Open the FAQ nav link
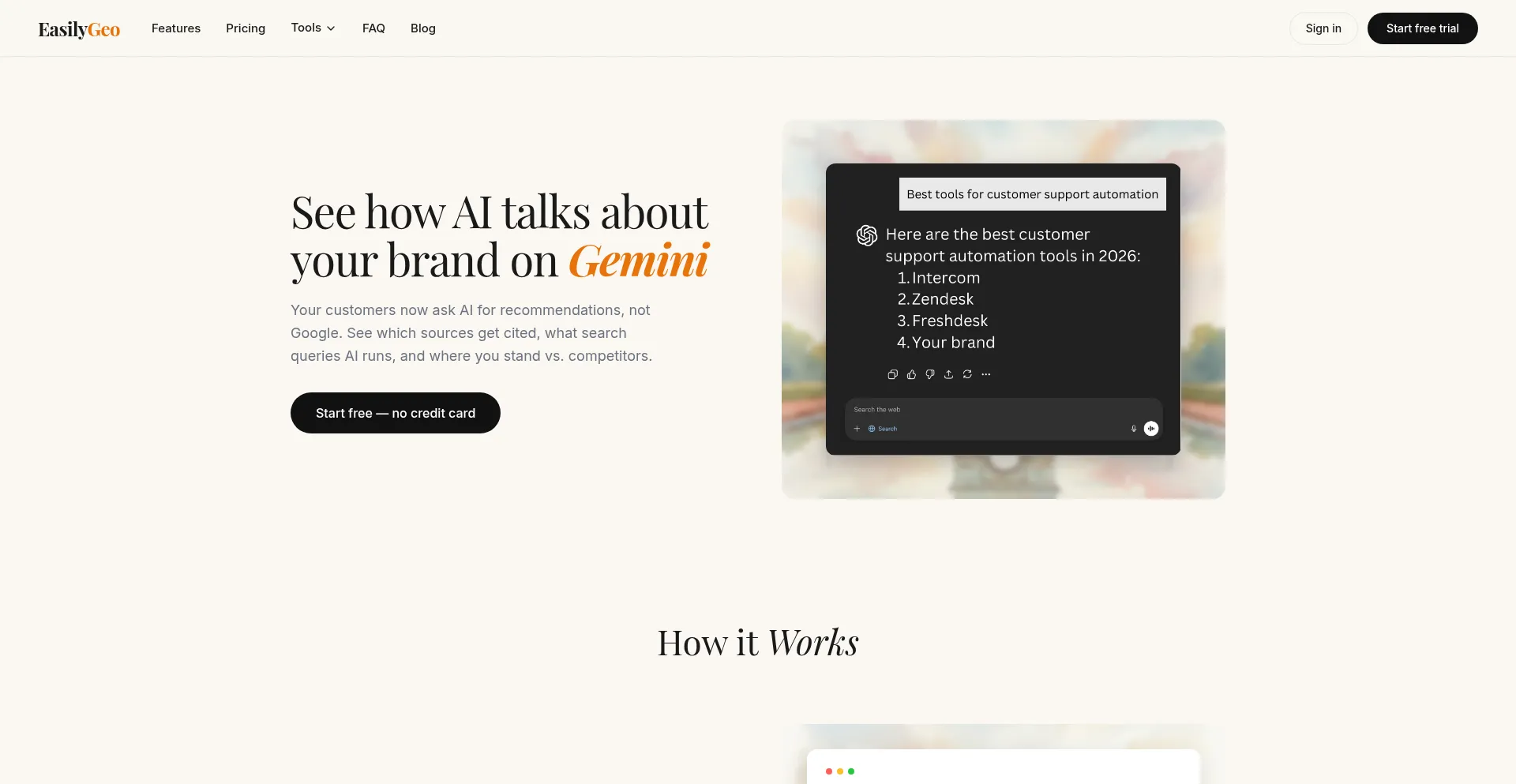The height and width of the screenshot is (784, 1516). click(x=373, y=28)
